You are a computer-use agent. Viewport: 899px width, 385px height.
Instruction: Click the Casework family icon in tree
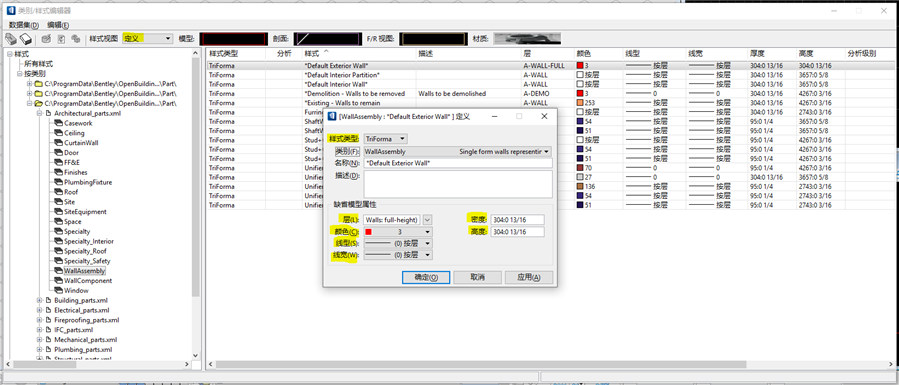click(x=58, y=123)
